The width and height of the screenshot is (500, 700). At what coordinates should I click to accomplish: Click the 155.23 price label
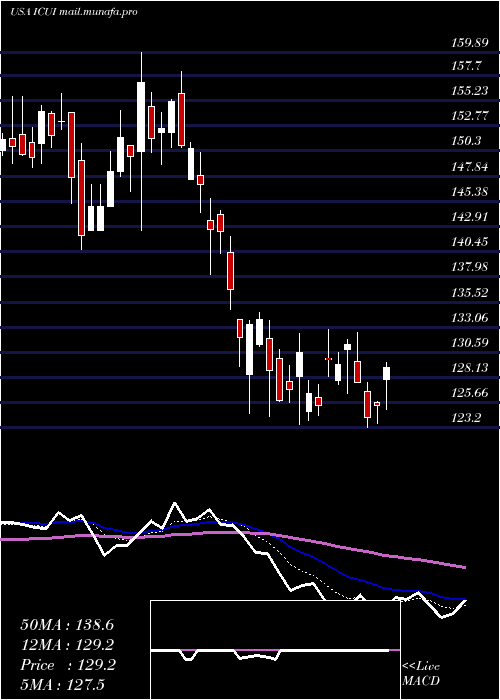pyautogui.click(x=471, y=91)
